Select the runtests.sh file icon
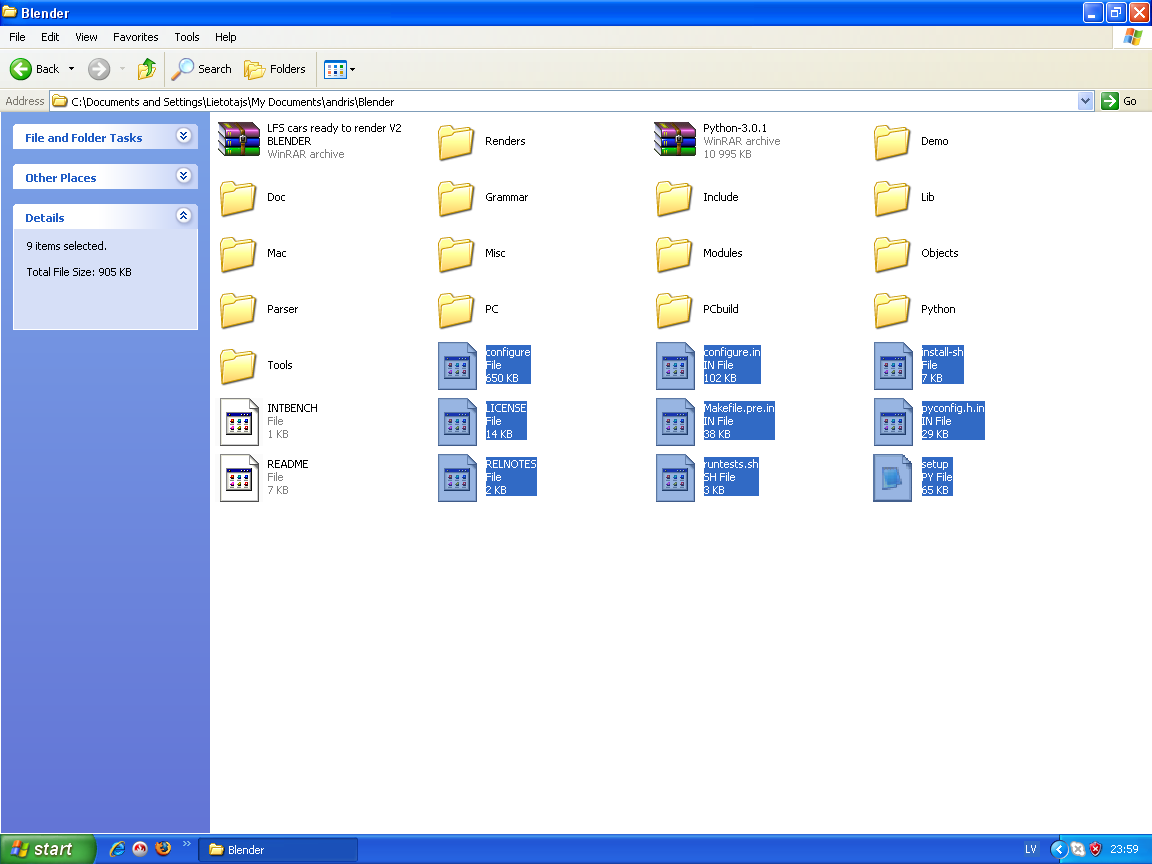 tap(675, 478)
